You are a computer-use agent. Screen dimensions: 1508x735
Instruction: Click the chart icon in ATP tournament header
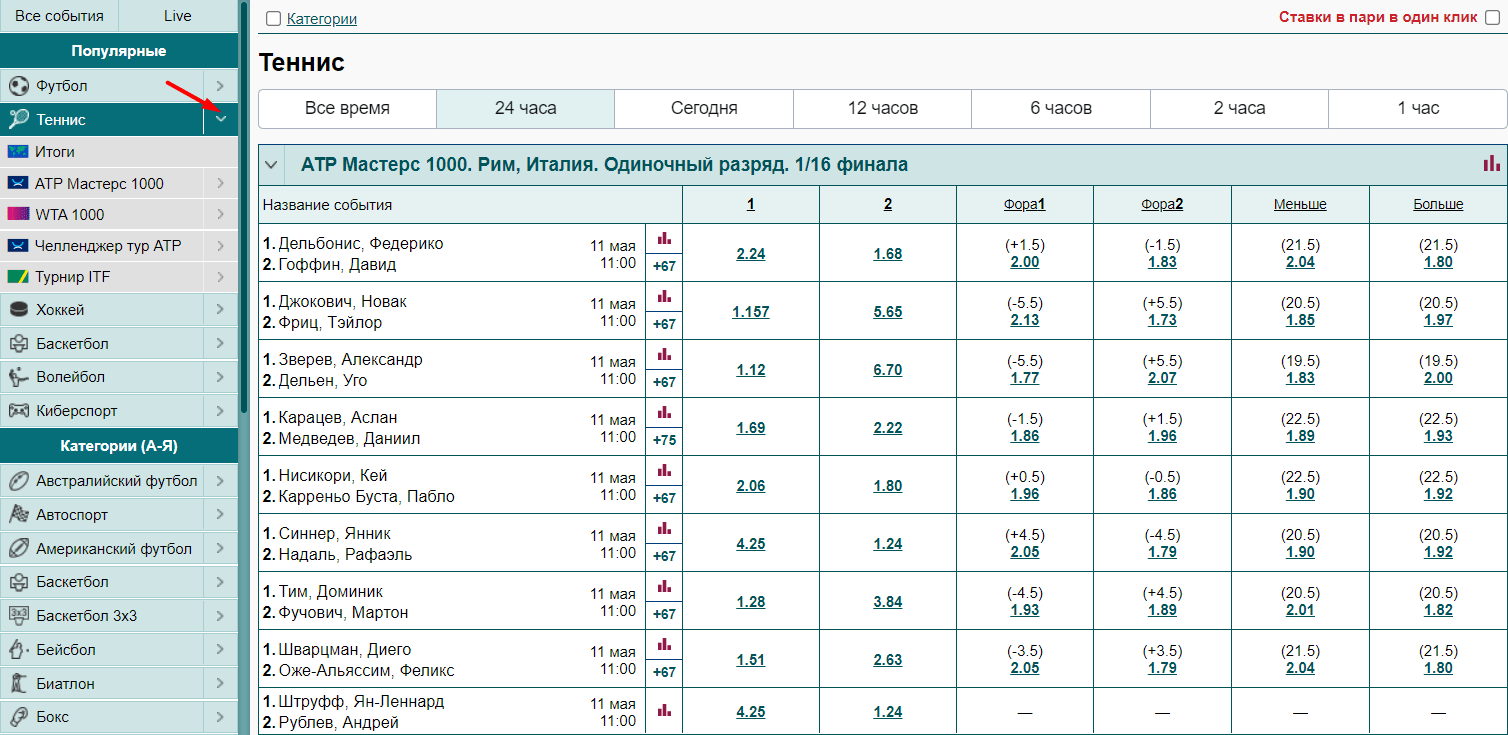[x=1491, y=163]
